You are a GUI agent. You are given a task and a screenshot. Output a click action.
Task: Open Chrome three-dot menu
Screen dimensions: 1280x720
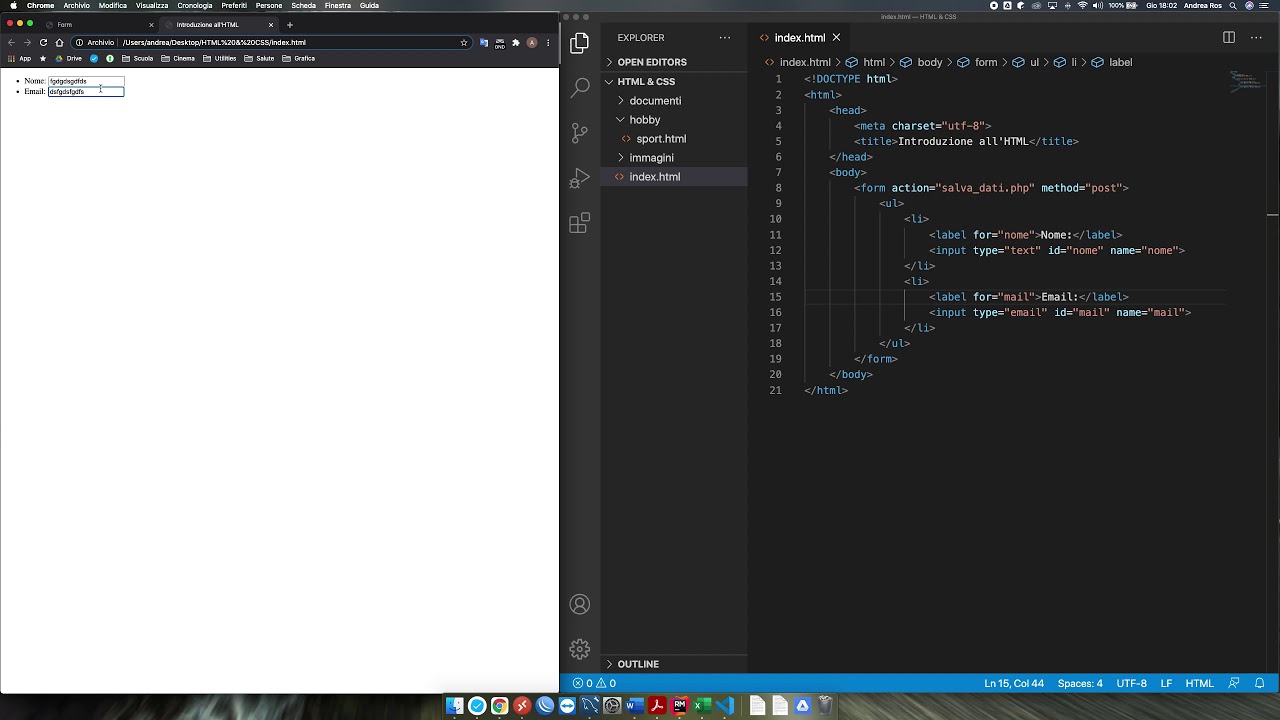click(x=548, y=42)
